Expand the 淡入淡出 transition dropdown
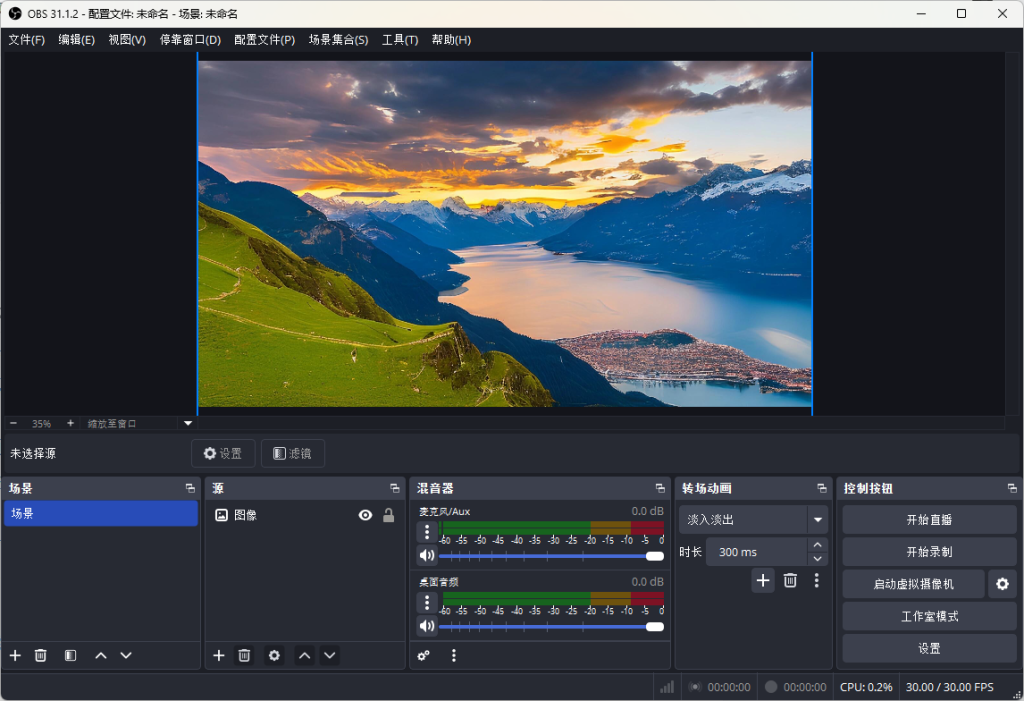Screen dimensions: 1024x701 click(x=818, y=520)
